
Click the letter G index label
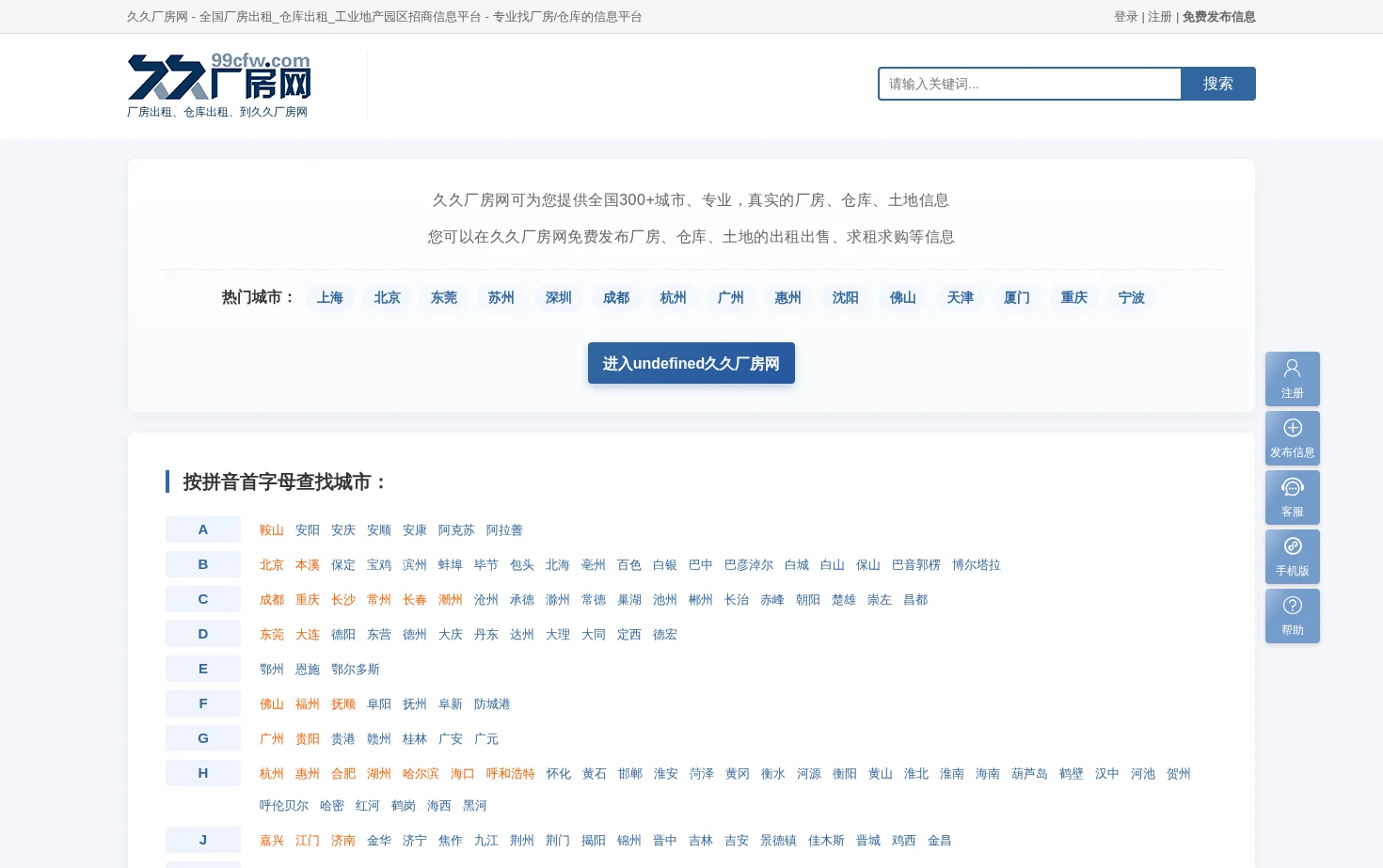(x=203, y=738)
